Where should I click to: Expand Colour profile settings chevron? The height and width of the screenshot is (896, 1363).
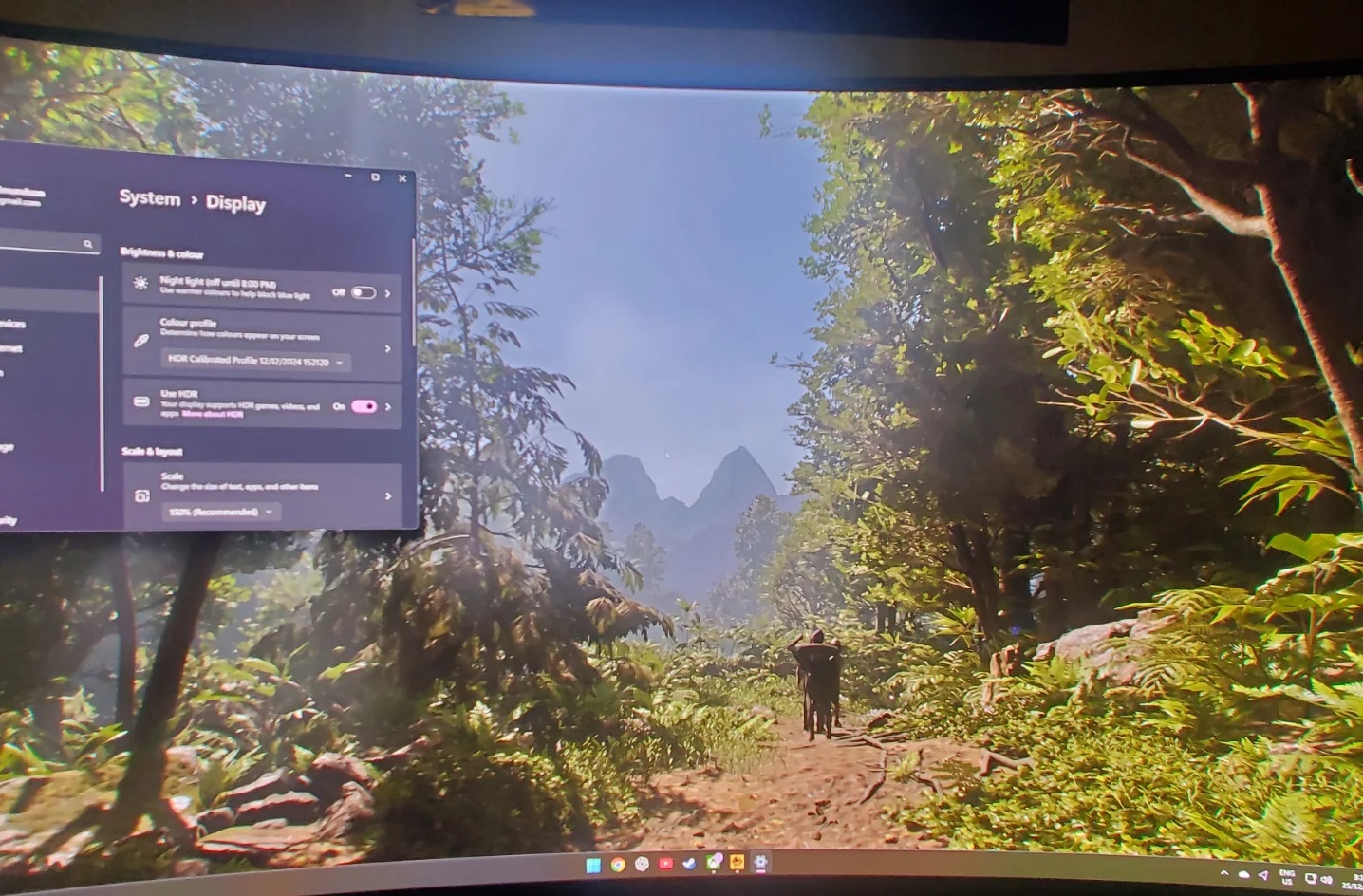point(387,348)
